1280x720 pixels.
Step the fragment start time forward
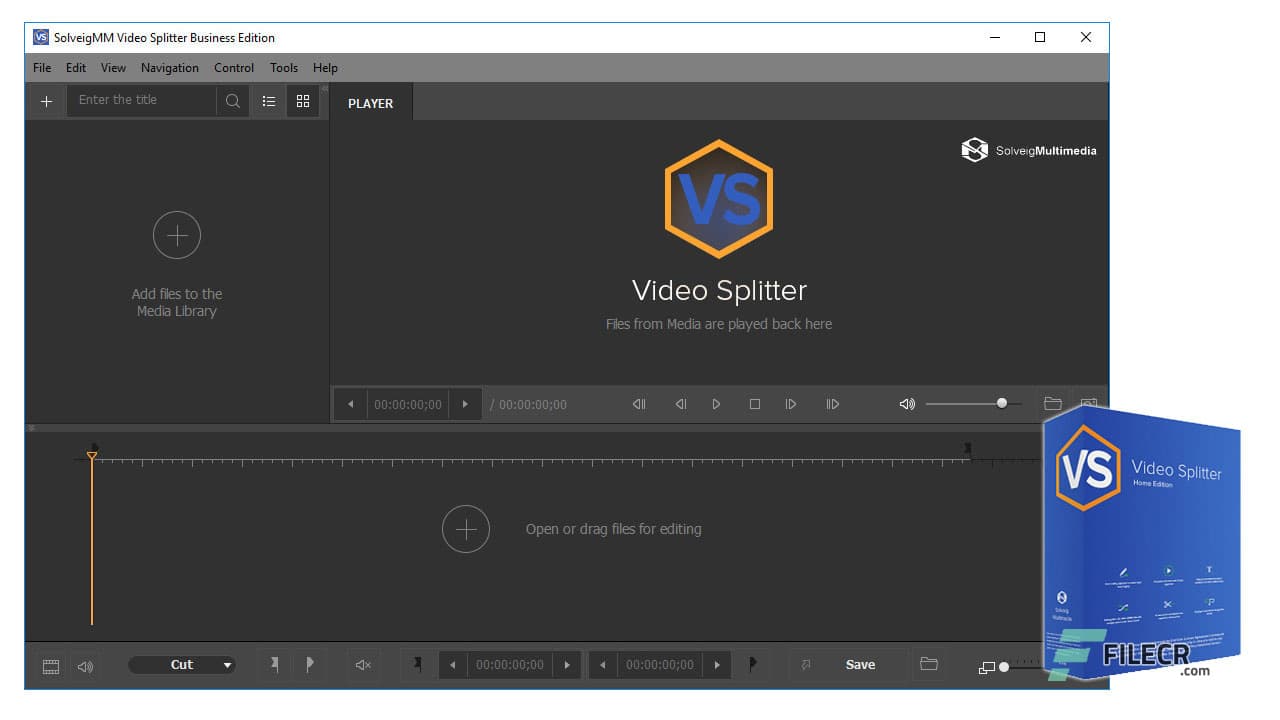[567, 664]
